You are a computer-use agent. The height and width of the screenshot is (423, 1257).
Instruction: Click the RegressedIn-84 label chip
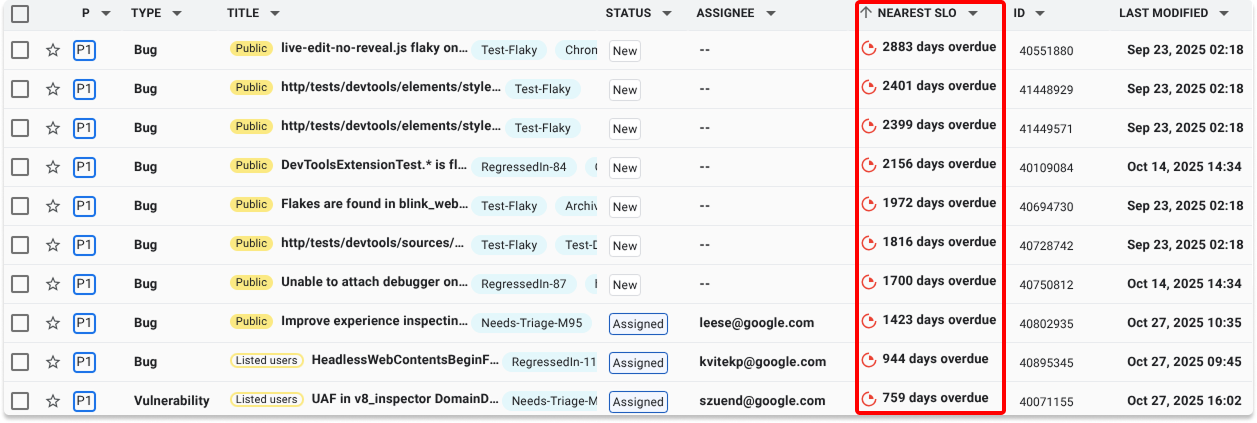click(x=523, y=167)
